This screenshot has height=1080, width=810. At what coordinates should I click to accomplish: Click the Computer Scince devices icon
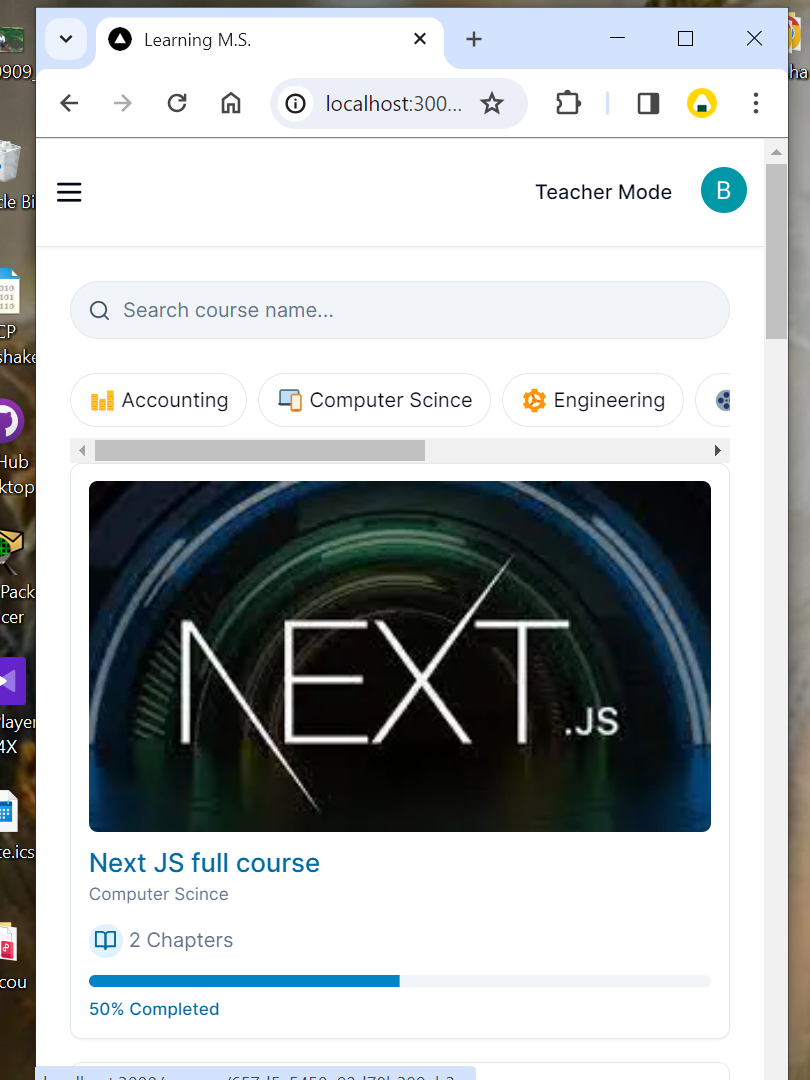coord(290,400)
